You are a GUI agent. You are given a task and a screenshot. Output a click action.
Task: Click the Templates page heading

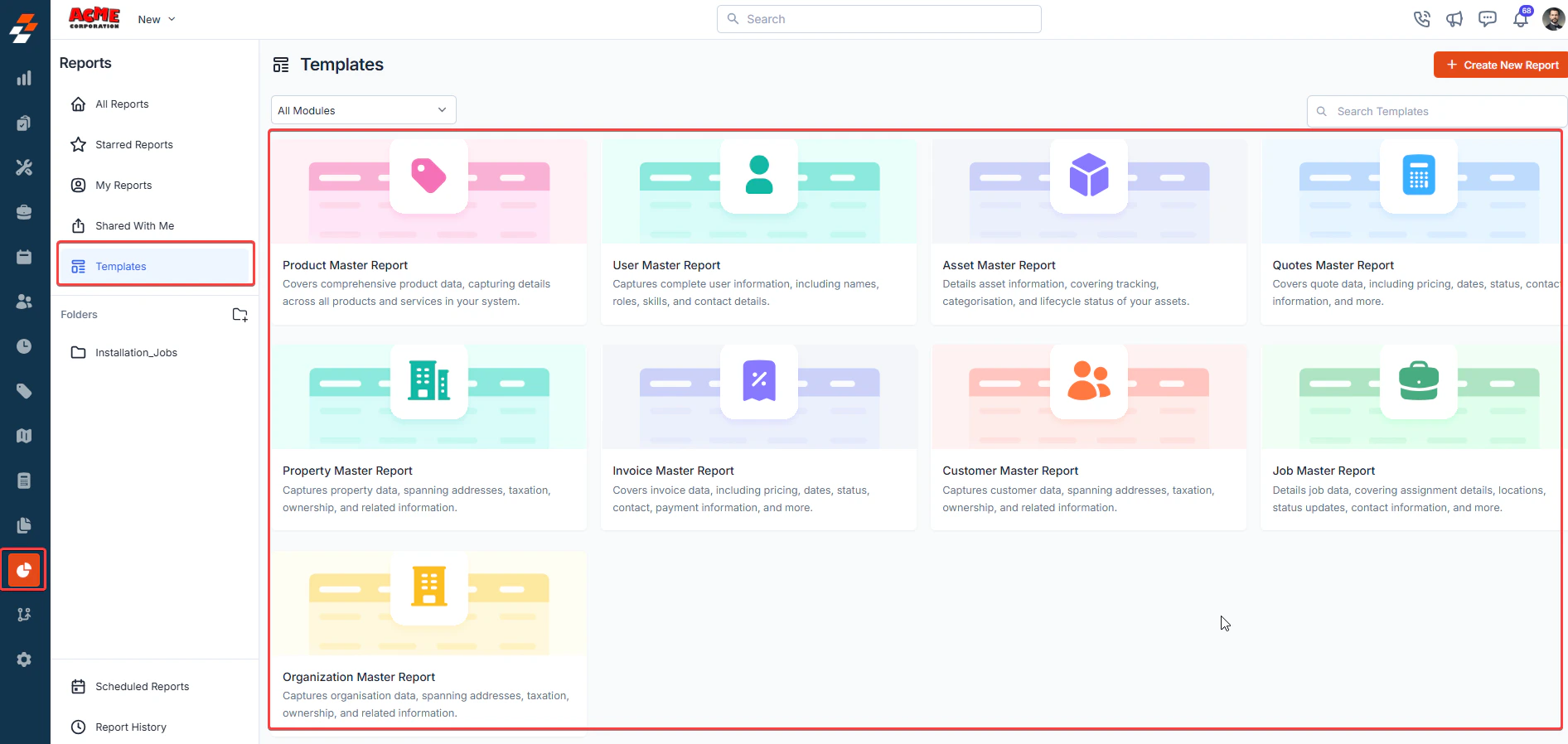tap(341, 65)
